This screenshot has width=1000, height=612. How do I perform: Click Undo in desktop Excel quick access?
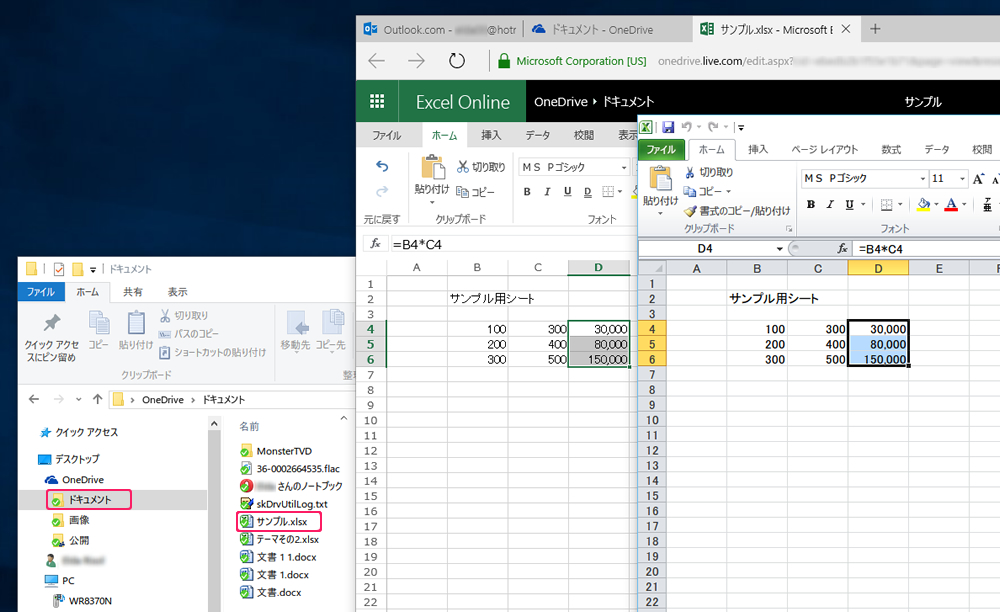click(x=686, y=127)
